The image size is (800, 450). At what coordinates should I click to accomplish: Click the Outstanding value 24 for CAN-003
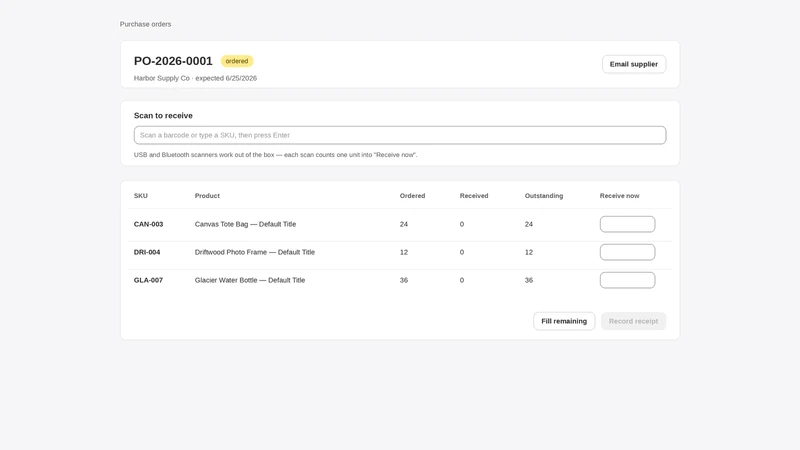[x=529, y=224]
